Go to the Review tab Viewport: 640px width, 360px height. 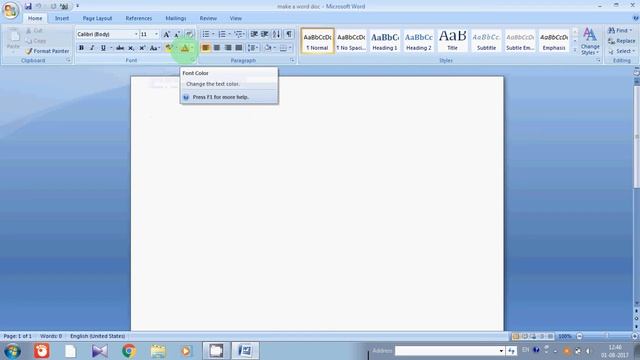point(208,18)
